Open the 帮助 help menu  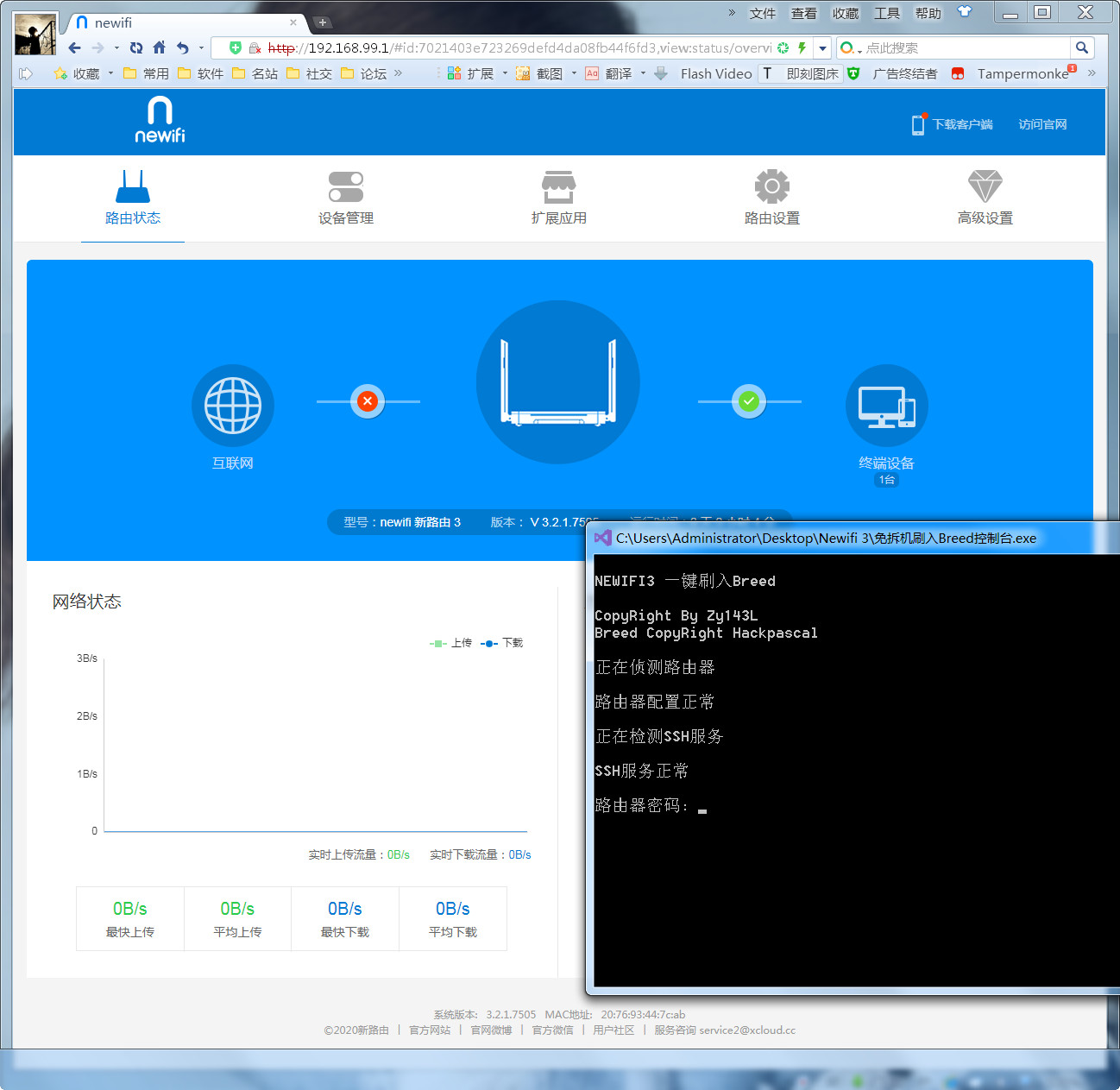928,13
